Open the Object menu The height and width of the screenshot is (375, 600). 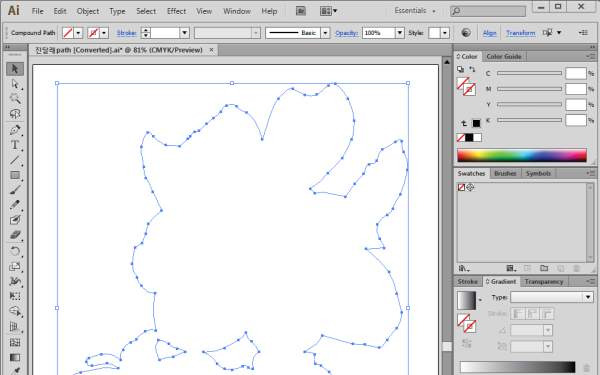[88, 11]
